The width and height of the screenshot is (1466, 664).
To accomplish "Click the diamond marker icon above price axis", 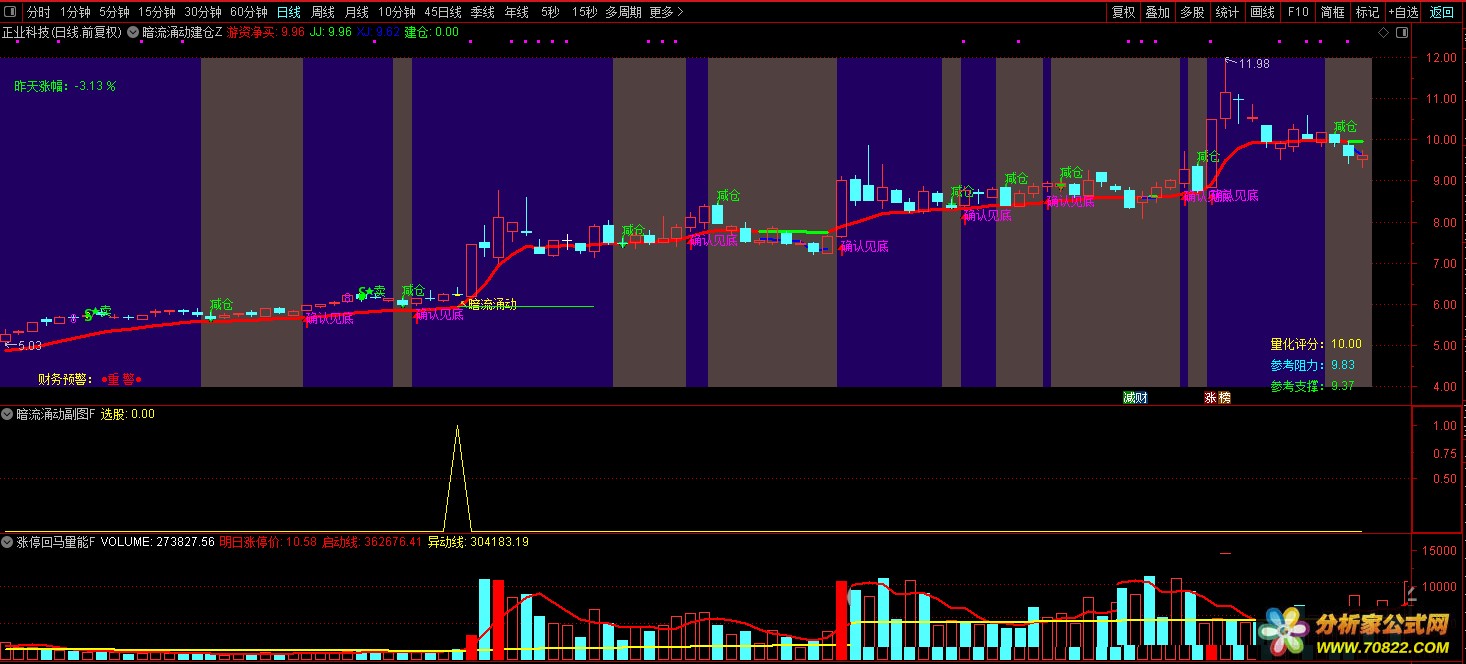I will point(1383,32).
